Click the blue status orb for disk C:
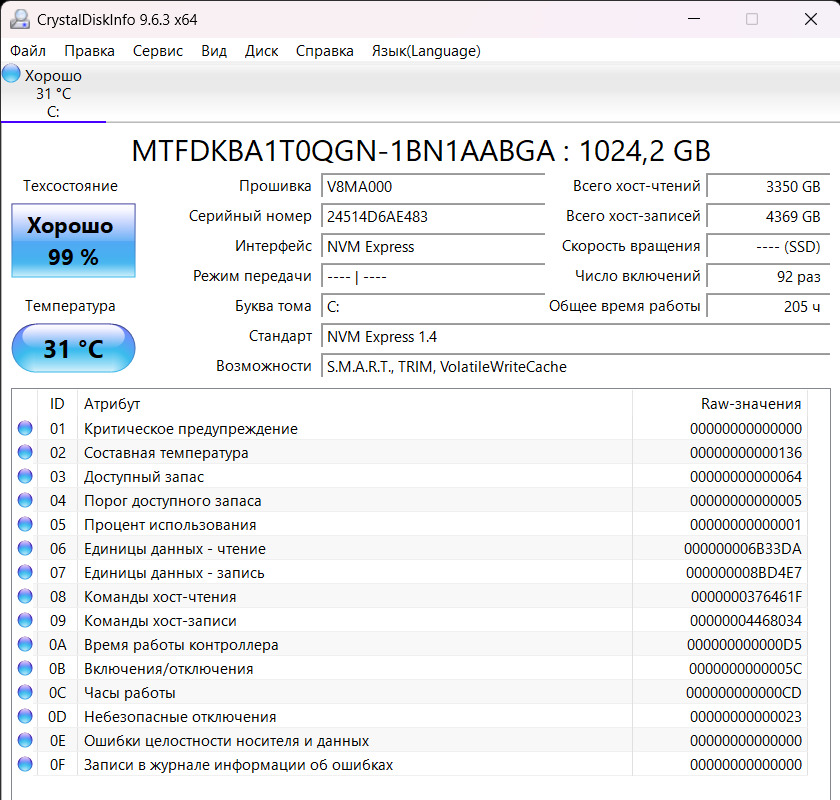The height and width of the screenshot is (800, 840). pos(11,73)
